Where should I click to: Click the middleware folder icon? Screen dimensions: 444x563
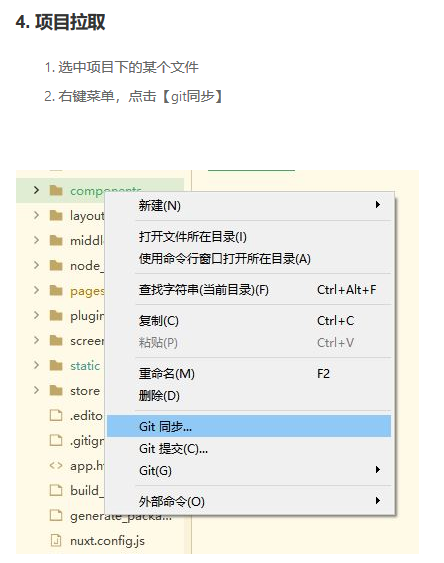point(56,240)
